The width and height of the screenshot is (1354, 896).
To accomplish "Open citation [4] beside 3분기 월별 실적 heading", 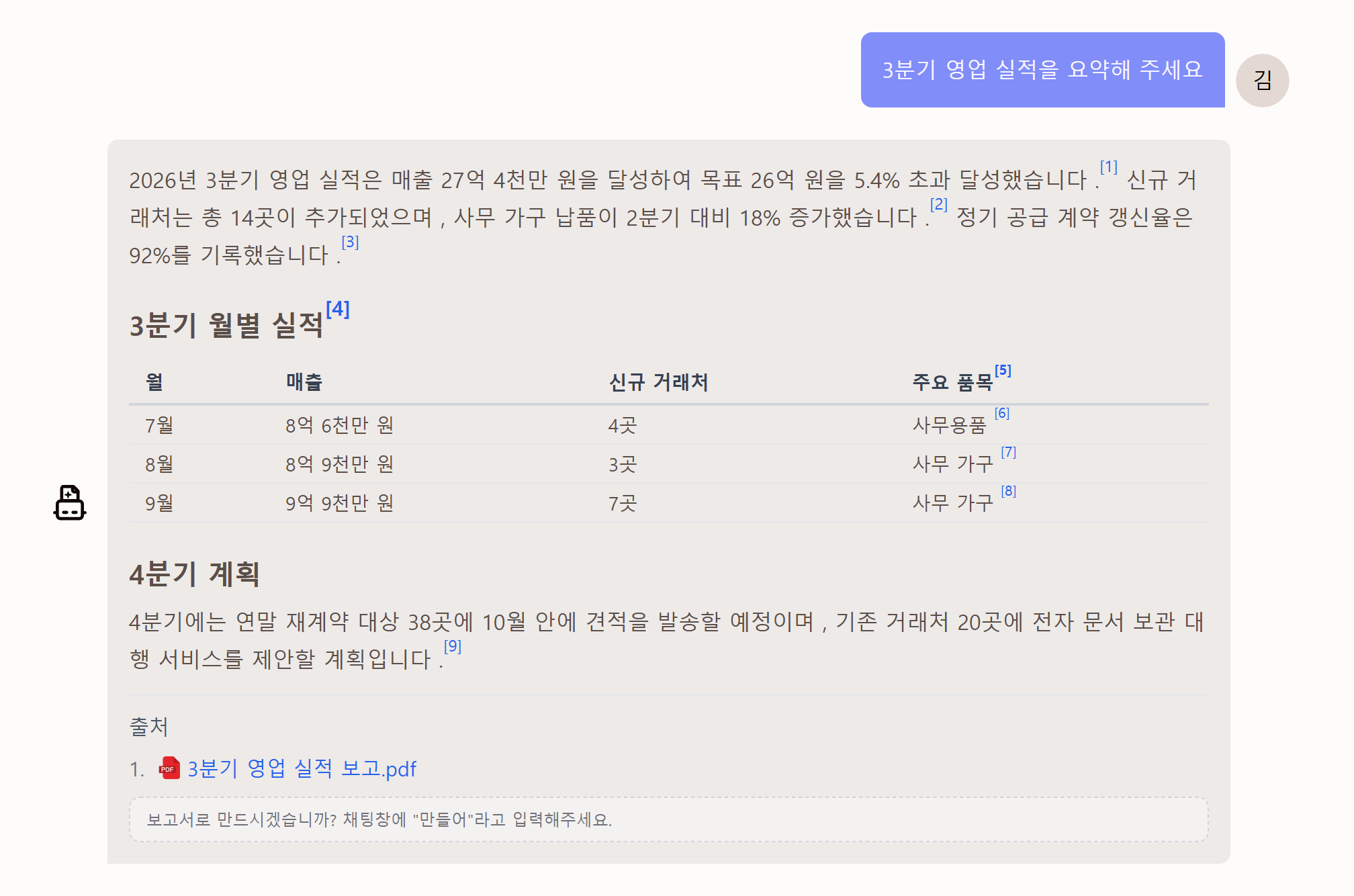I will coord(338,308).
